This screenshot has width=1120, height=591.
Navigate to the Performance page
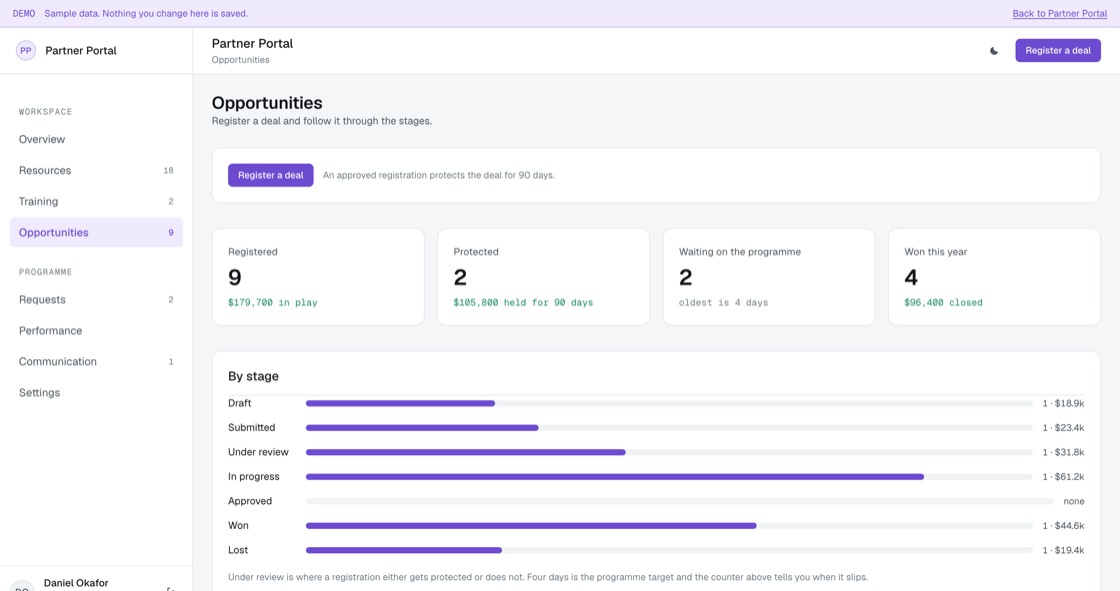[x=96, y=331]
